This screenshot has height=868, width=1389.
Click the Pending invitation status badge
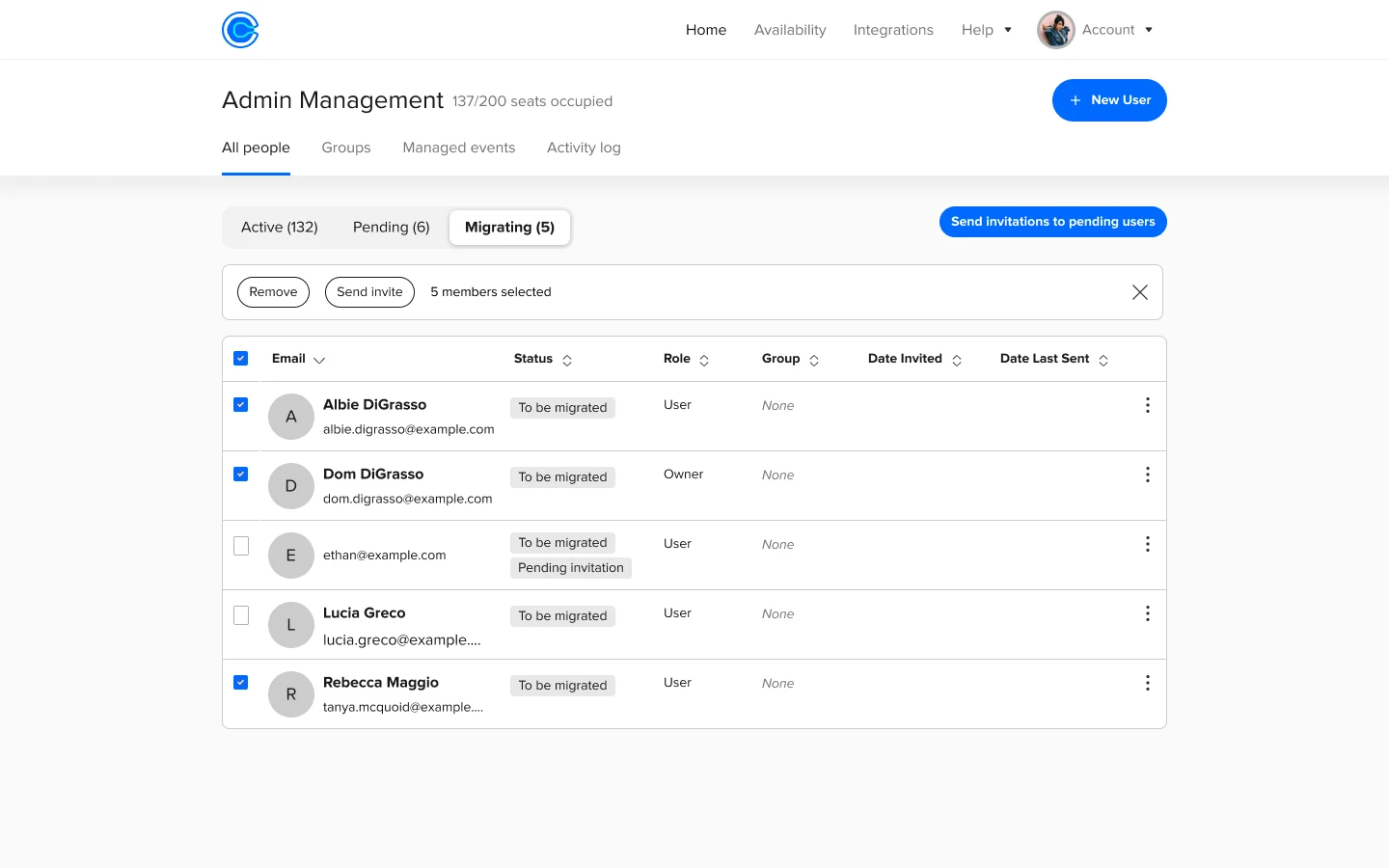point(571,568)
